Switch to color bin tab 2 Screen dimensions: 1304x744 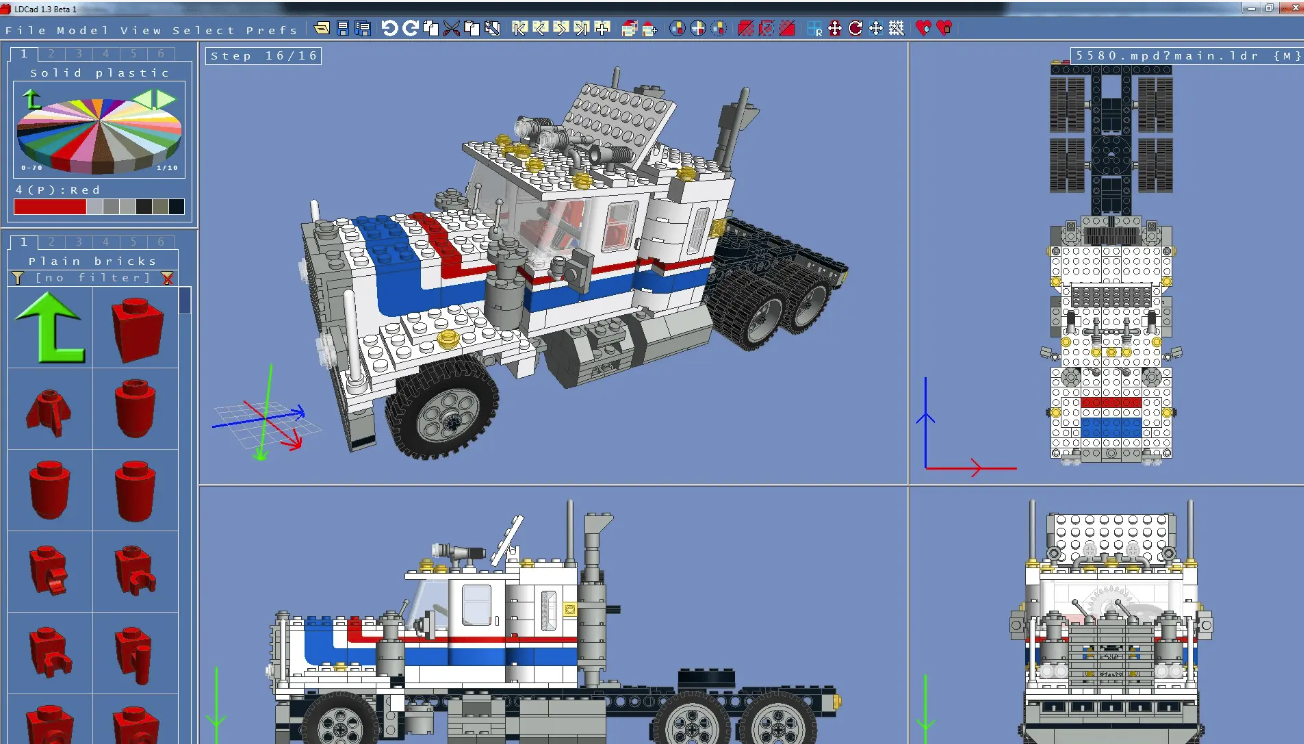pos(51,54)
